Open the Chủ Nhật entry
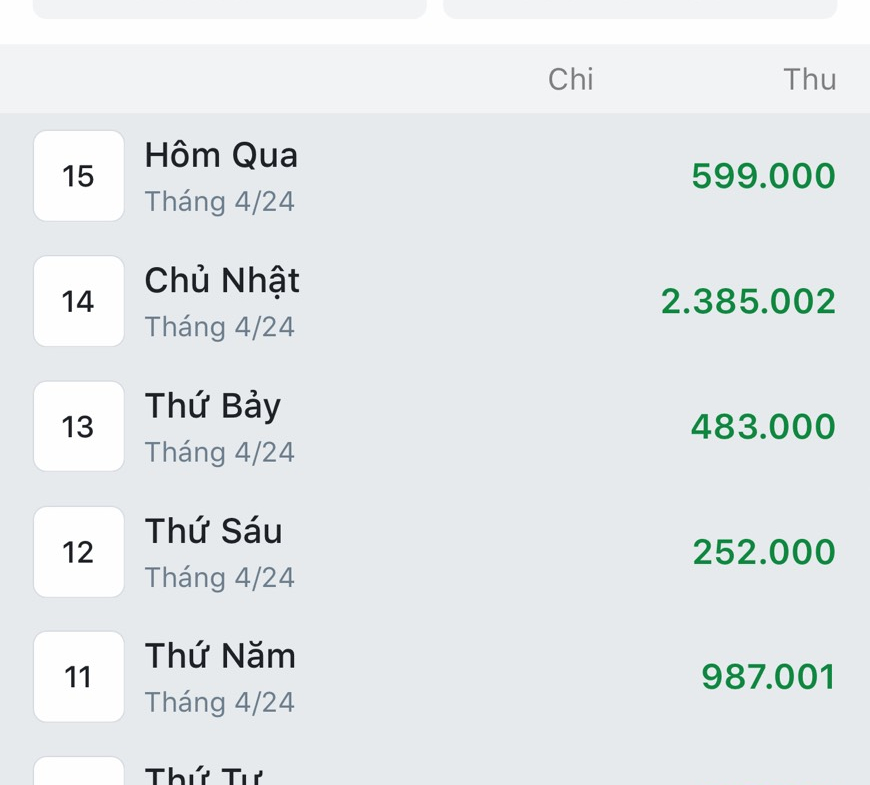 pyautogui.click(x=222, y=281)
